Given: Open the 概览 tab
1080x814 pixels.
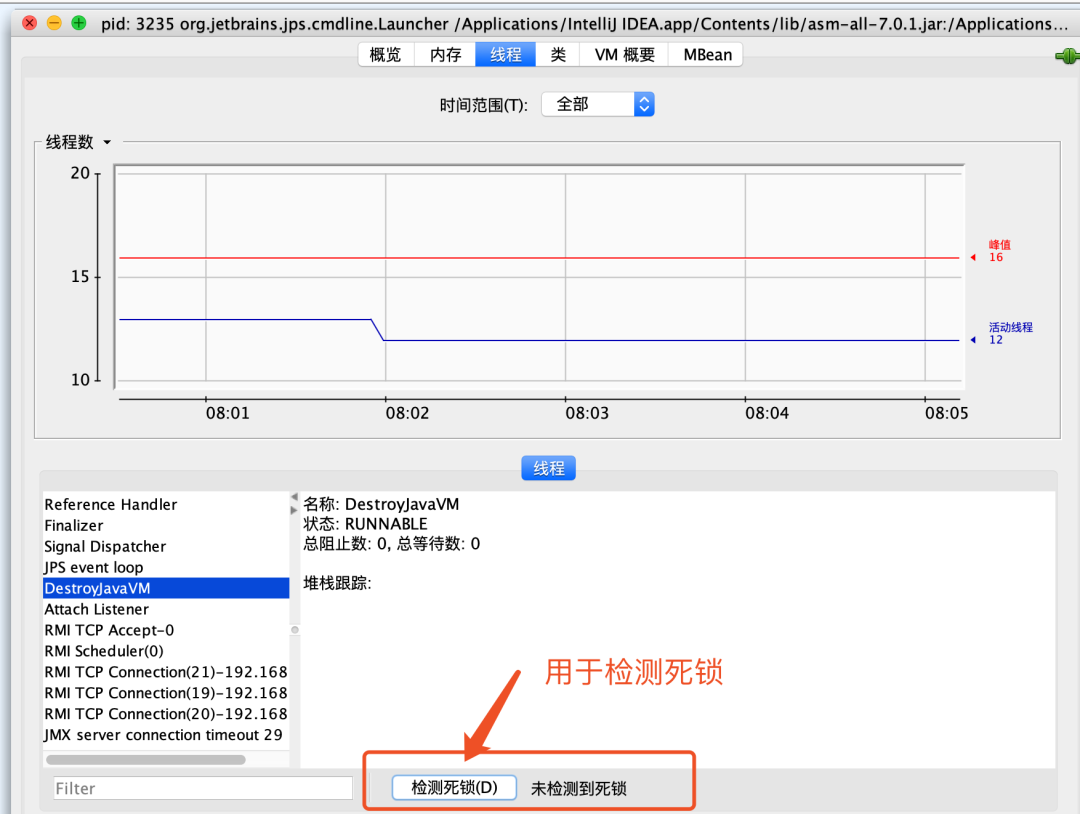Looking at the screenshot, I should coord(386,54).
